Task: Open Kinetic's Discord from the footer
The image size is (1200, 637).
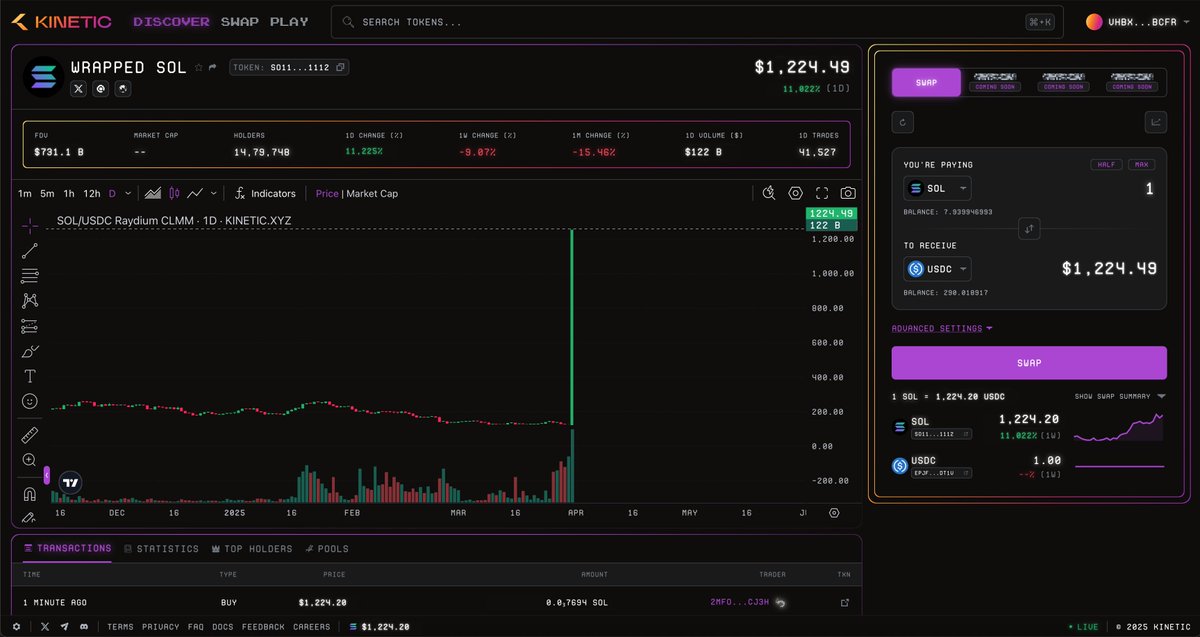Action: click(x=84, y=627)
